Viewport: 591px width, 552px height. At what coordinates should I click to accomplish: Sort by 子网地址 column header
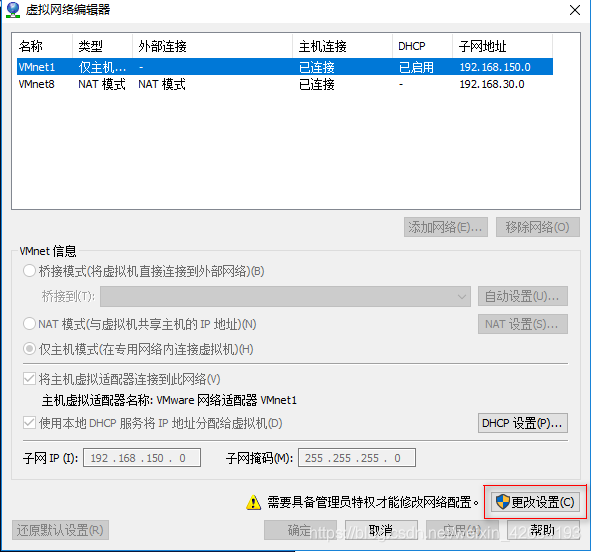[503, 46]
